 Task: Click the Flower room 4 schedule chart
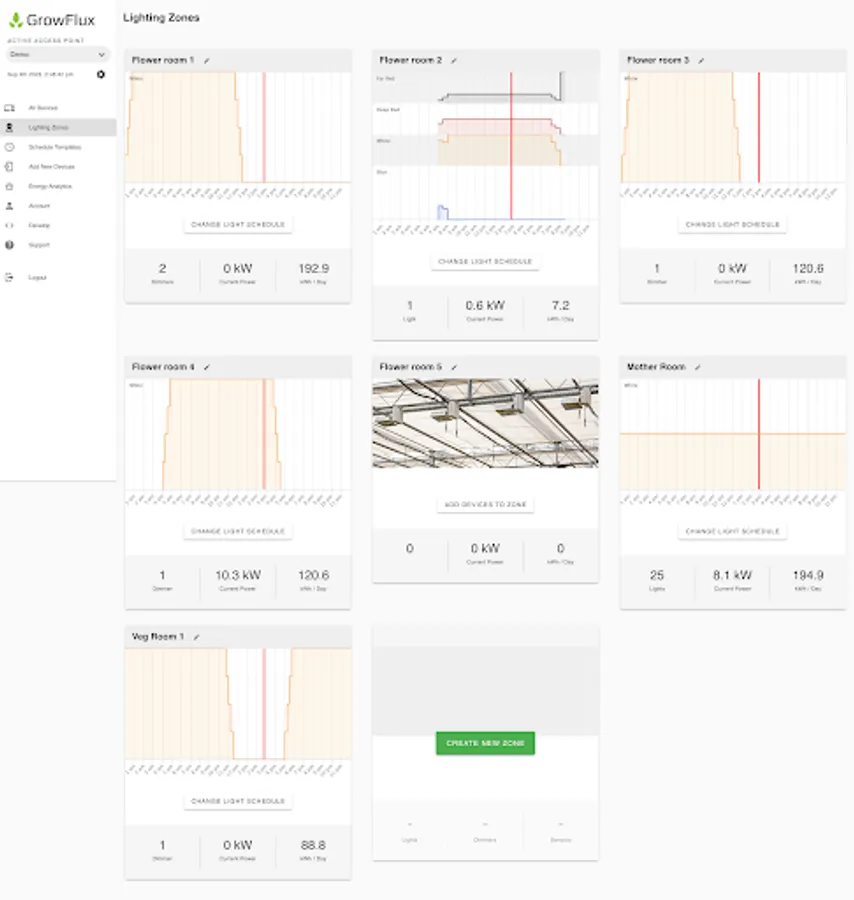click(x=238, y=434)
